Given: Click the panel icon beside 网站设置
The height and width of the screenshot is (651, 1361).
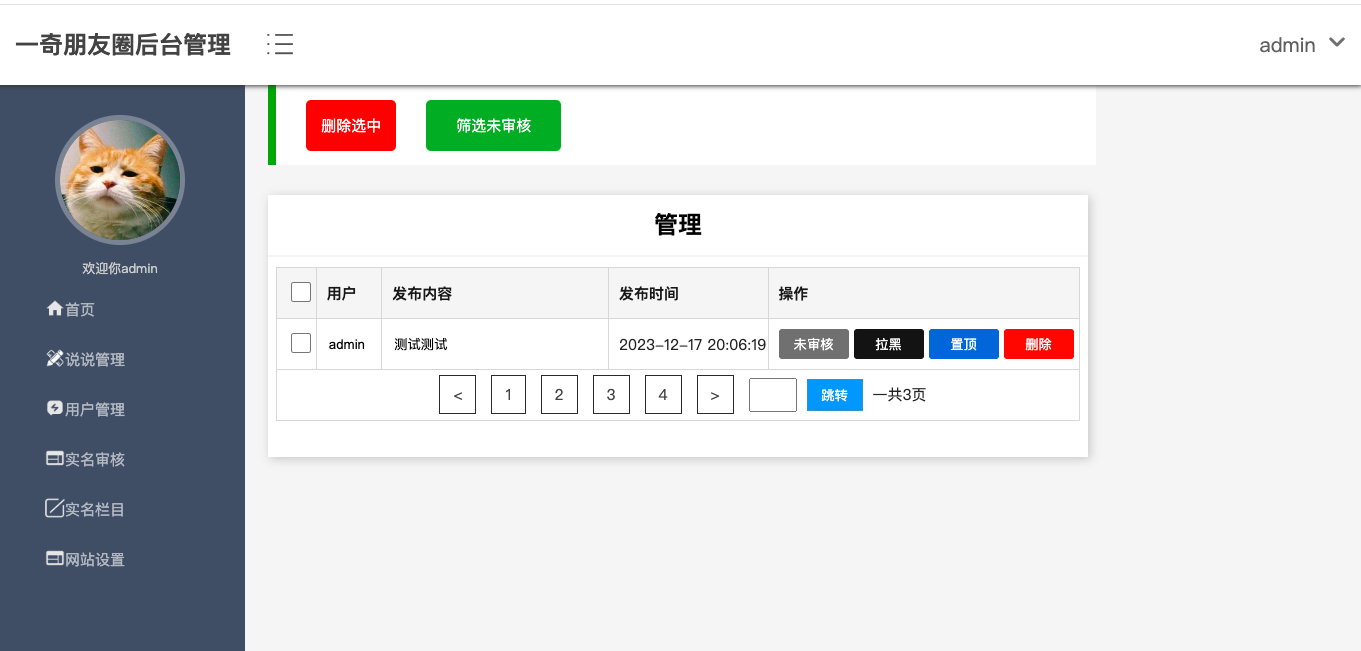Looking at the screenshot, I should pos(56,559).
